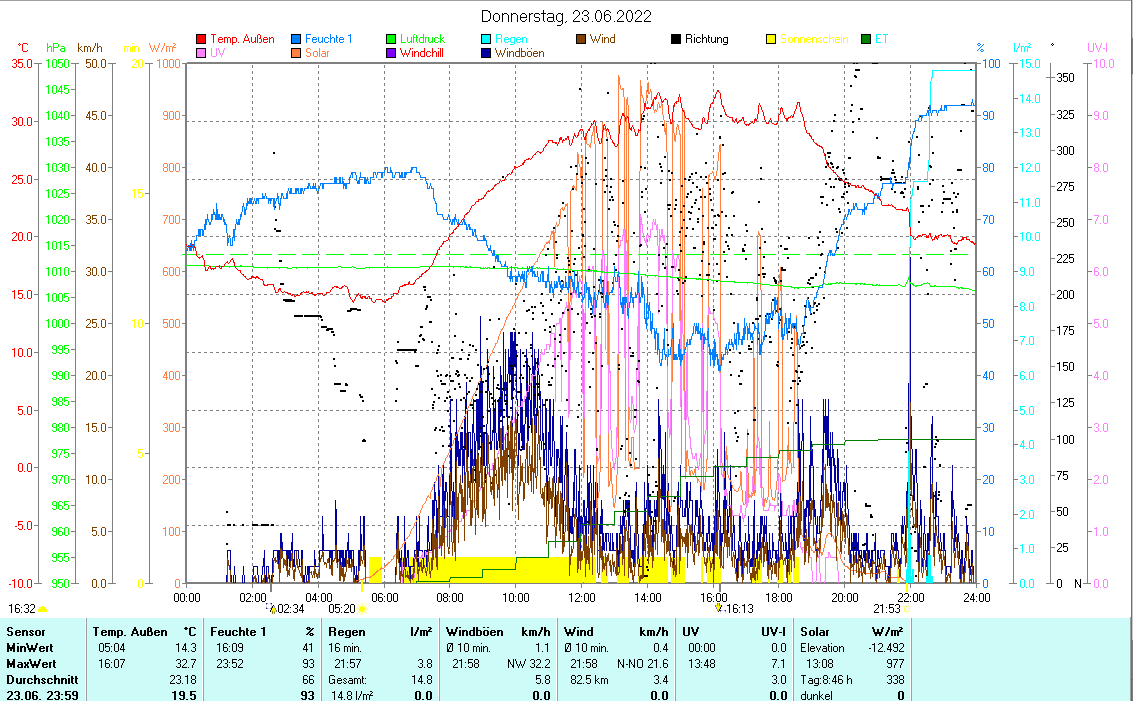The height and width of the screenshot is (701, 1133).
Task: Select the green Luftdruck legend square
Action: pos(392,40)
